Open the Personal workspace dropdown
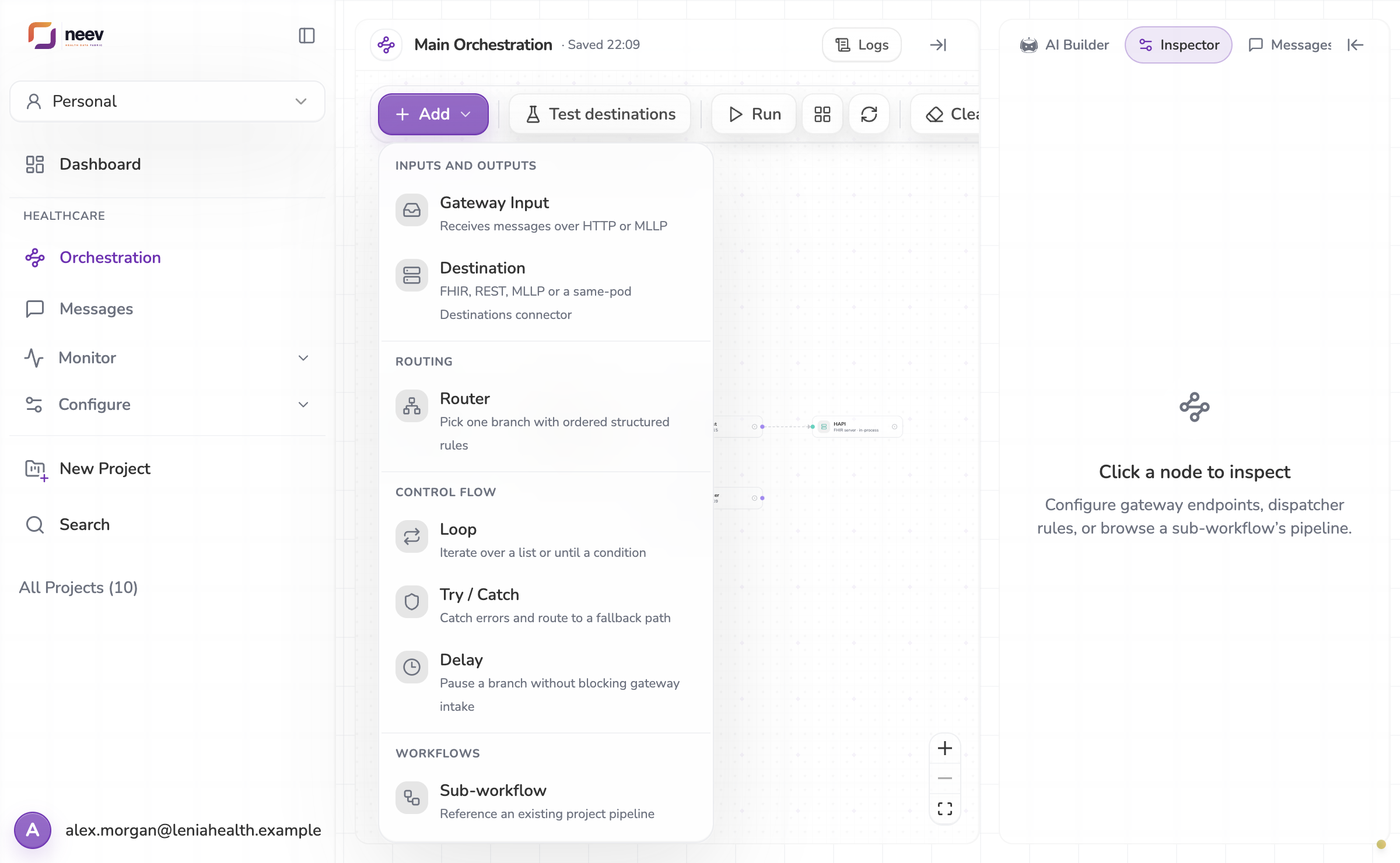 167,101
